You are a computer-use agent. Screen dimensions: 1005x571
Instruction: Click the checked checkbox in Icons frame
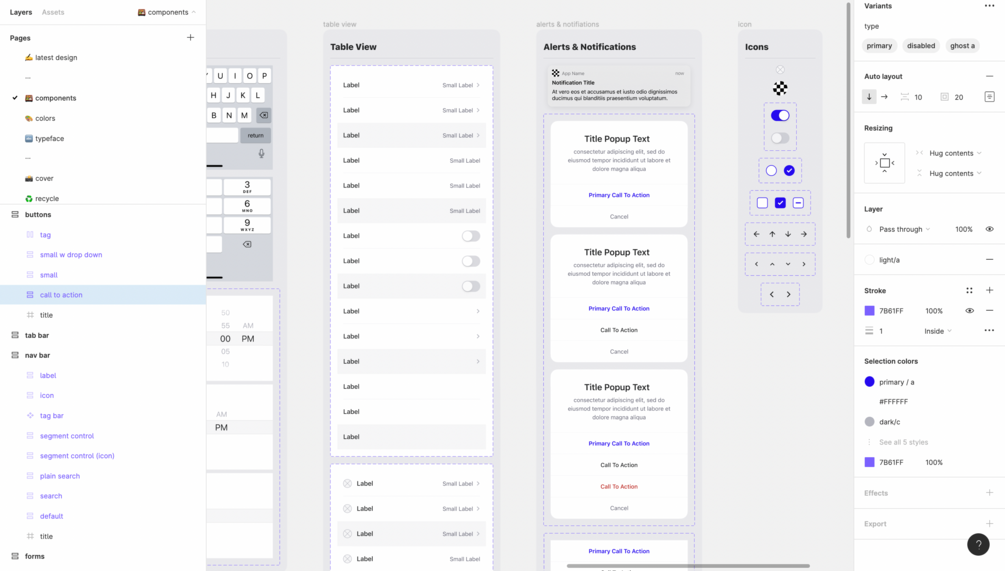tap(780, 203)
